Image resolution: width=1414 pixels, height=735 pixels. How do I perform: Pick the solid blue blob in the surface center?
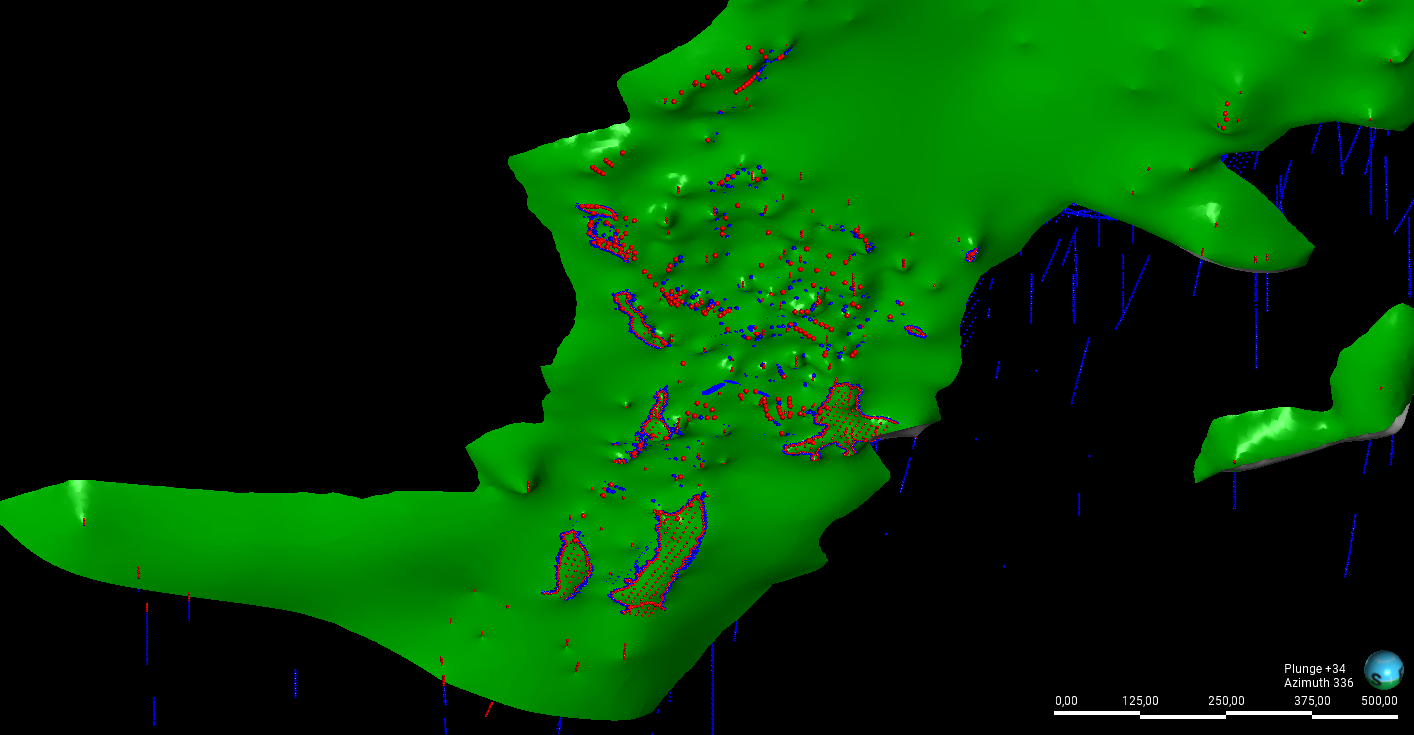(718, 387)
